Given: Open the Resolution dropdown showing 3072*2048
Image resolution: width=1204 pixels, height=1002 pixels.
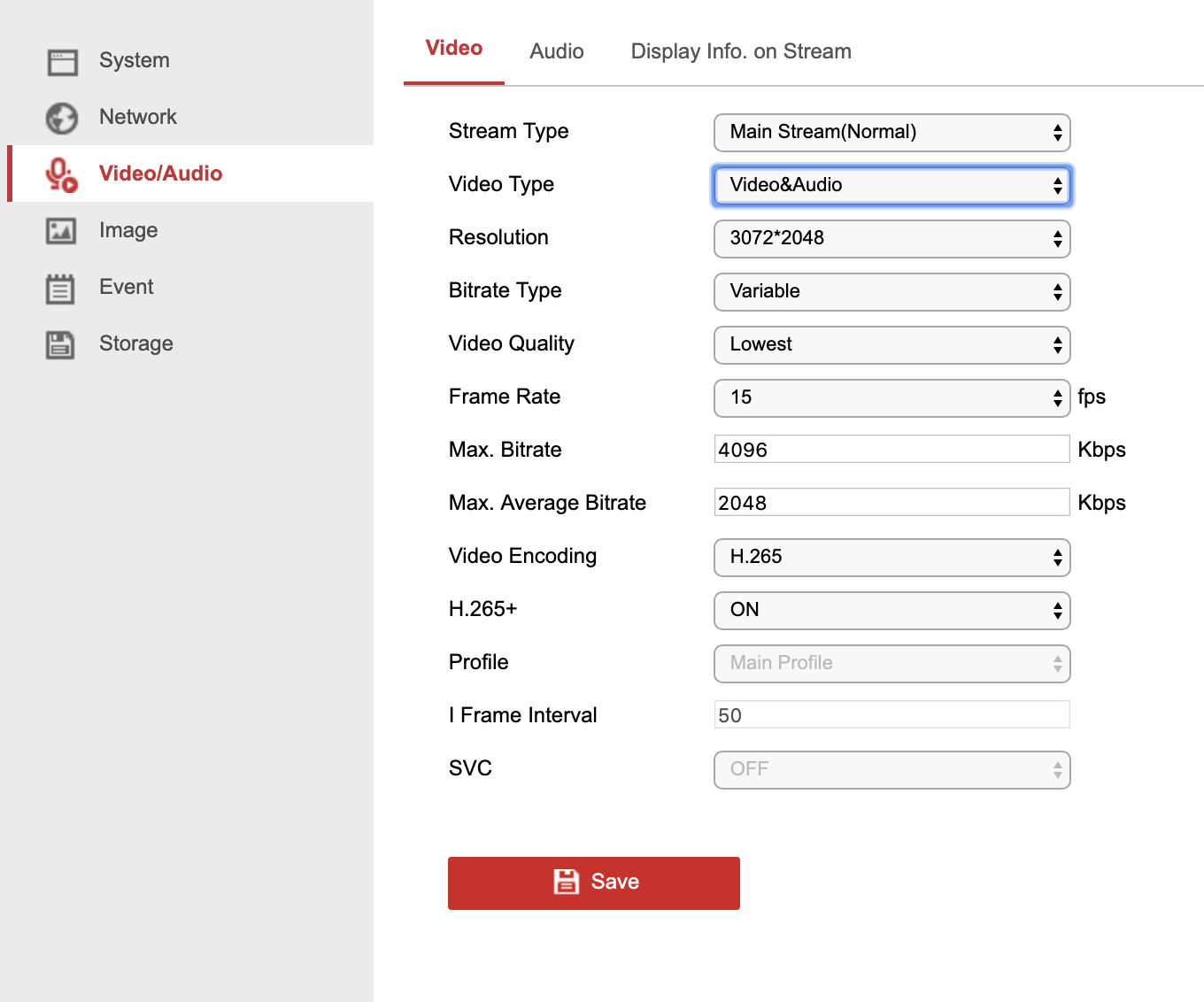Looking at the screenshot, I should pyautogui.click(x=891, y=239).
